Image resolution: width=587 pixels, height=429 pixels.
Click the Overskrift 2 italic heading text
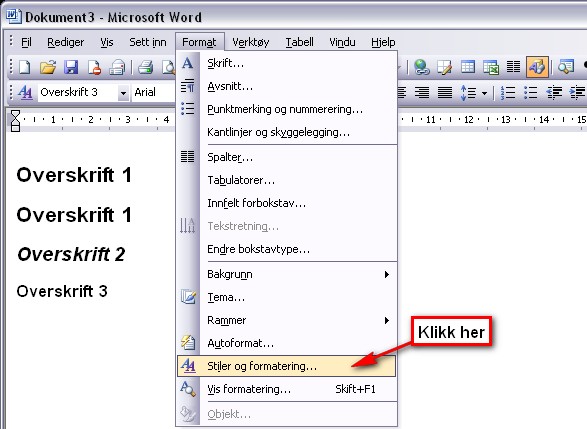point(71,254)
